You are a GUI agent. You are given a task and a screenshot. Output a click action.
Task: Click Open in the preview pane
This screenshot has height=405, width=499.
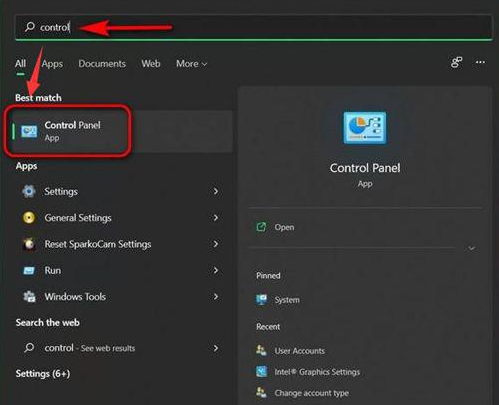point(284,227)
